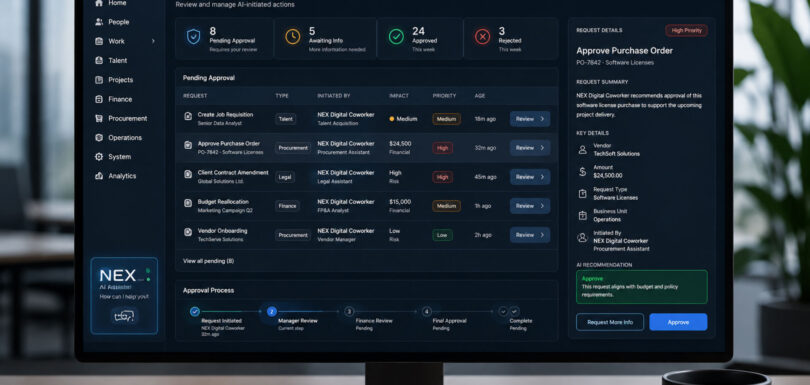
Task: Review the Create Job Requisition request
Action: tap(530, 119)
